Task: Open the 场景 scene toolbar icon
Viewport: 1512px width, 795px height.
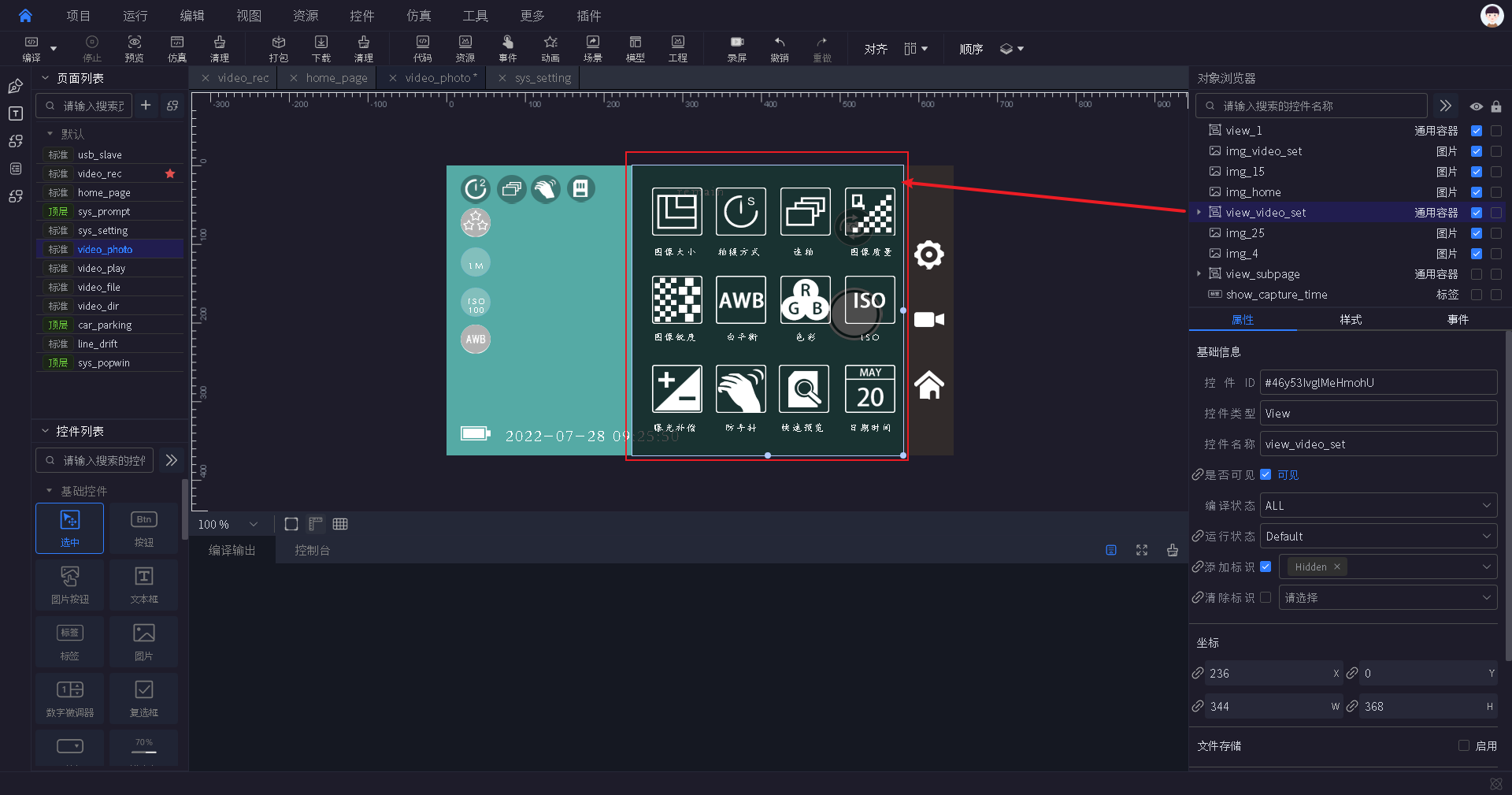Action: click(593, 49)
